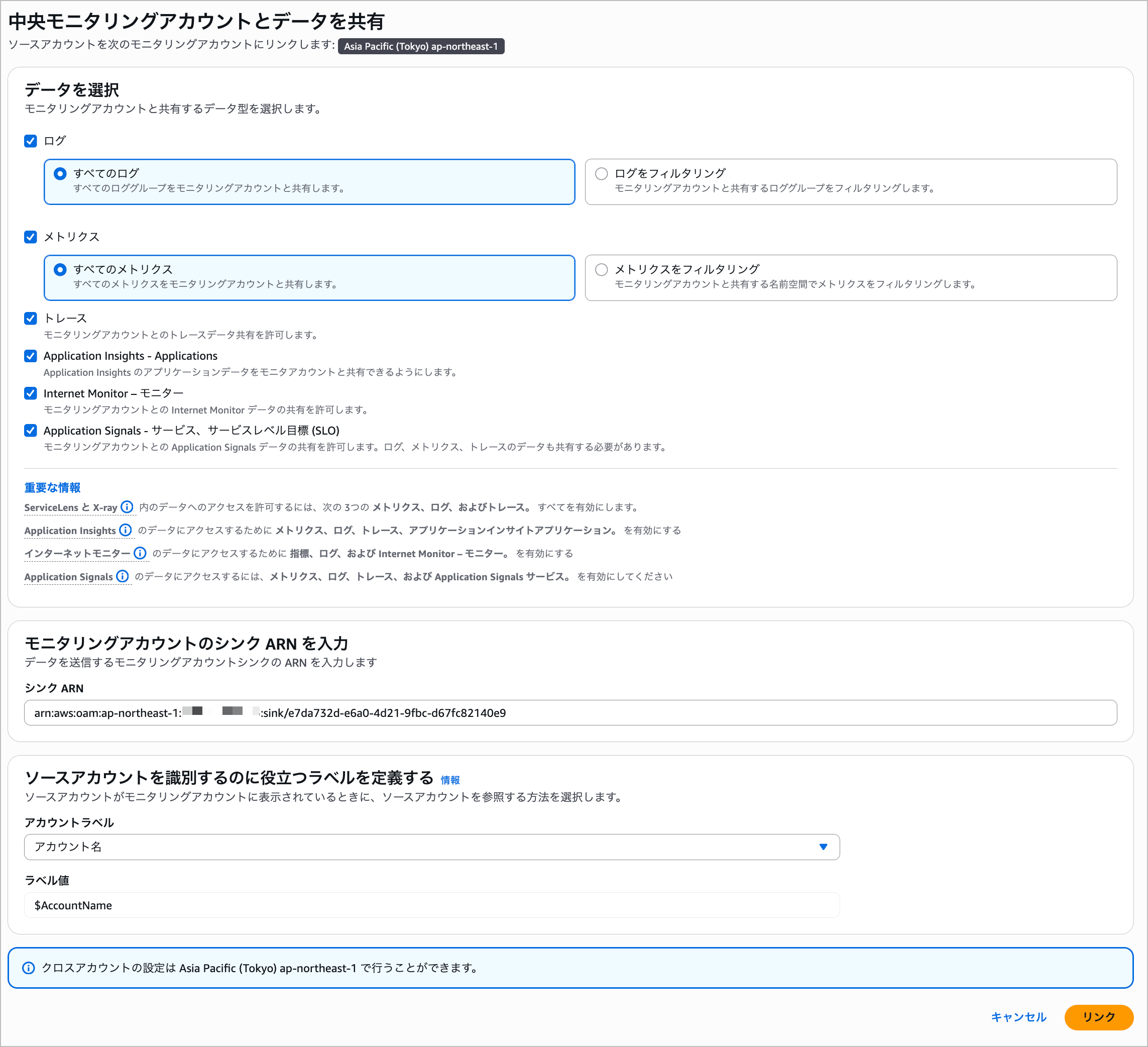Click info icon beside インターネットモニター

(140, 553)
